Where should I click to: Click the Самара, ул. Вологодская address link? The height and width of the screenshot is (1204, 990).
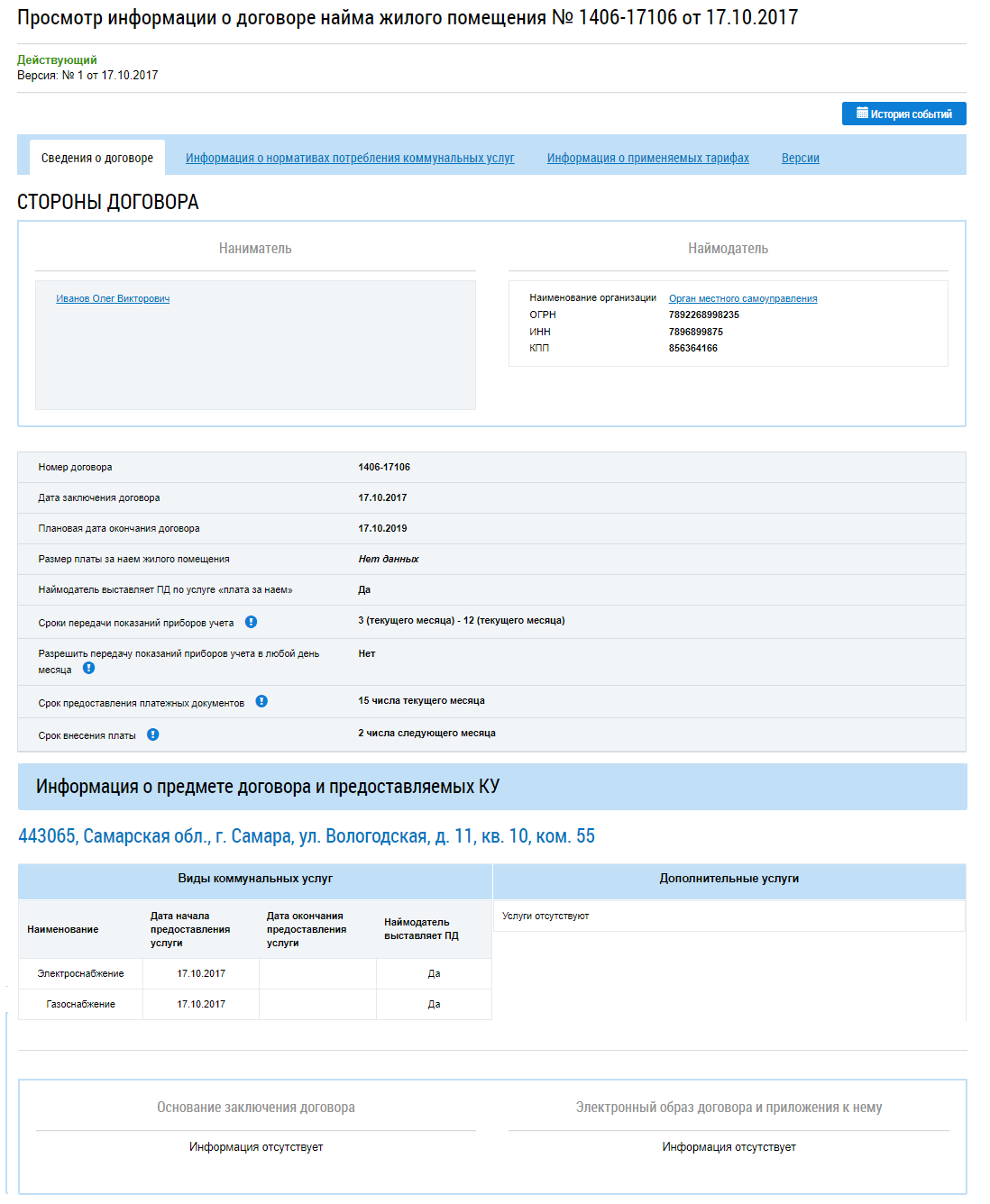pos(307,836)
